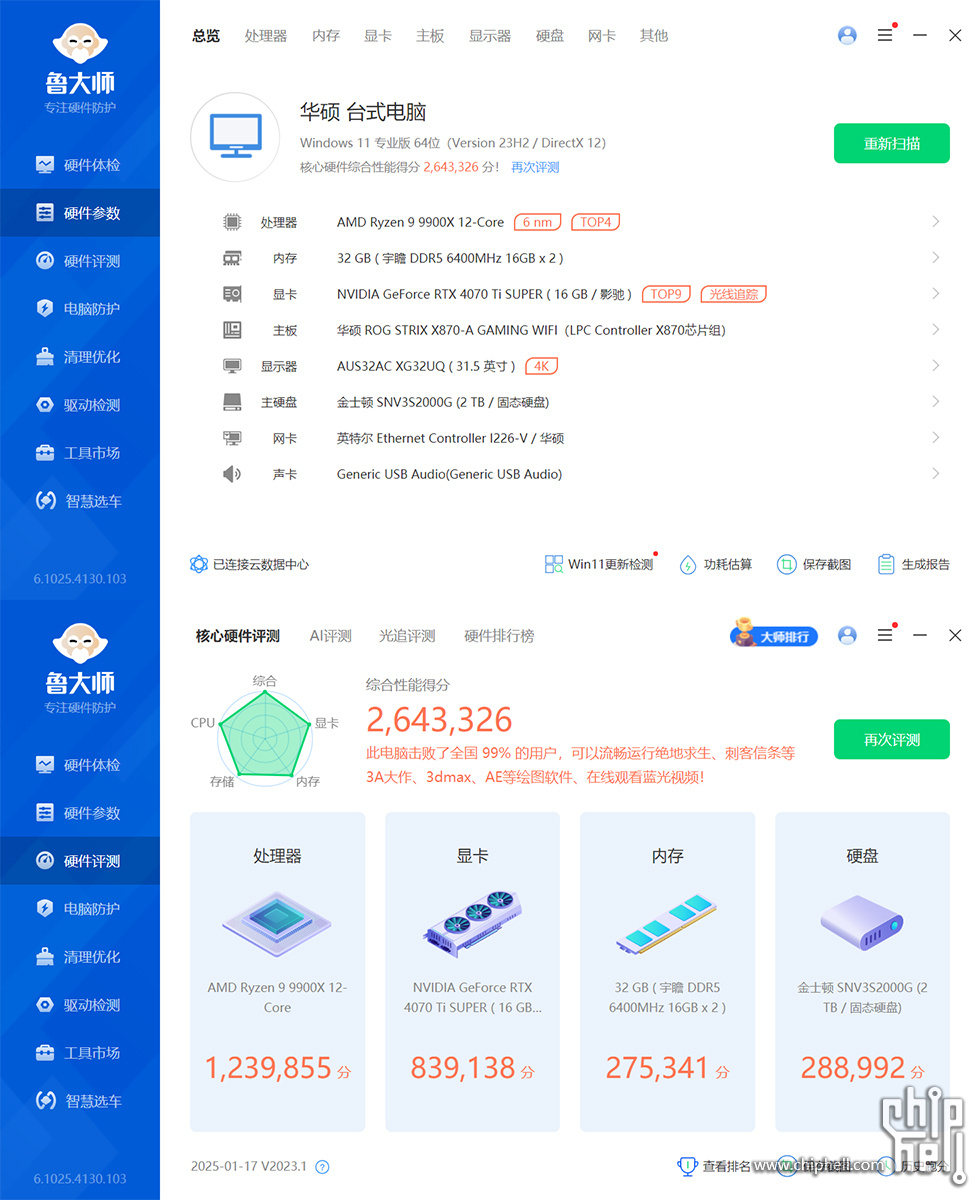Screen dimensions: 980x1200
Task: Open 驱动检测 in the sidebar with 硬件参数 highlighted
Action: point(80,405)
